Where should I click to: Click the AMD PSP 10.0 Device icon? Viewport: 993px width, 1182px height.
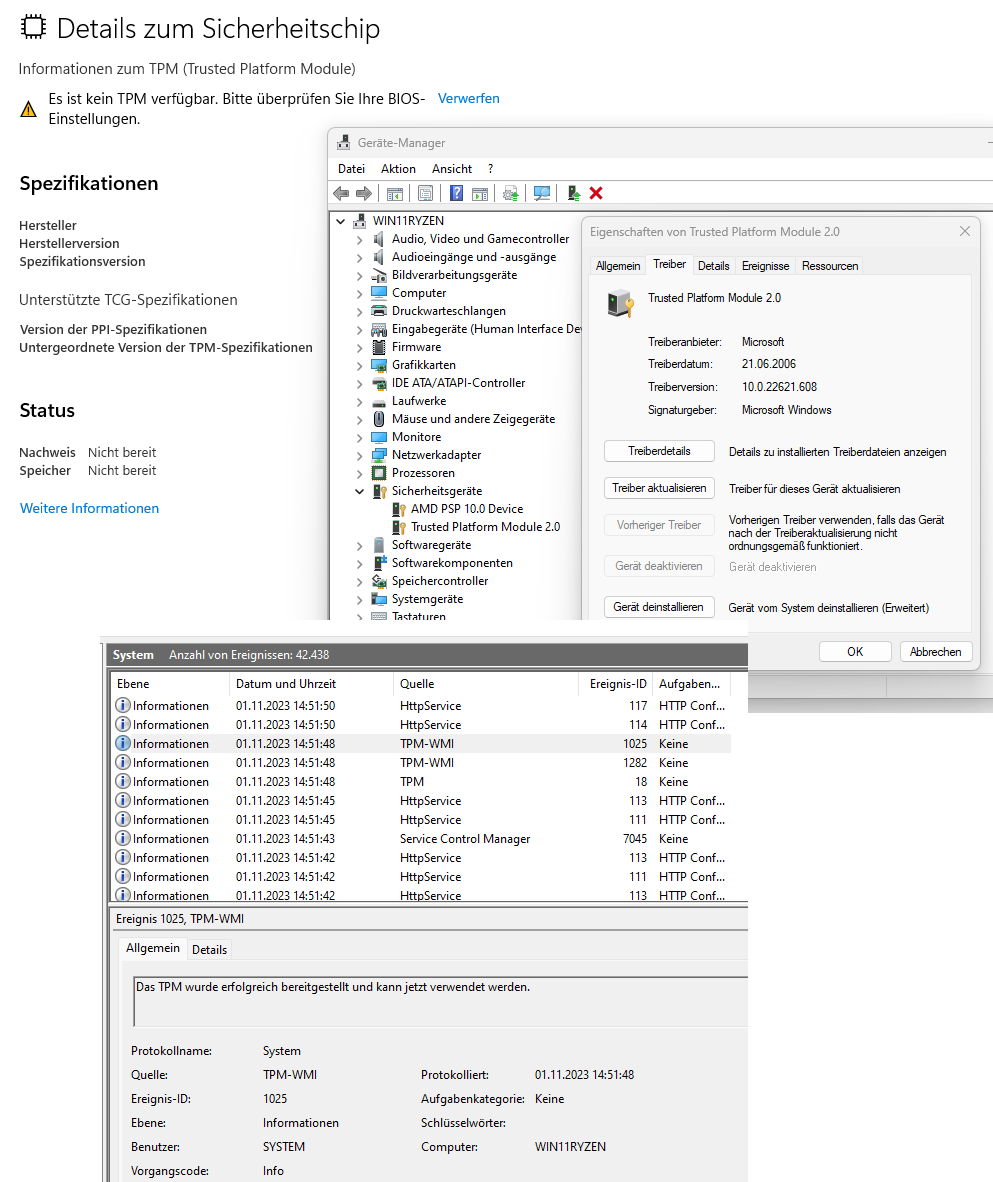coord(399,509)
